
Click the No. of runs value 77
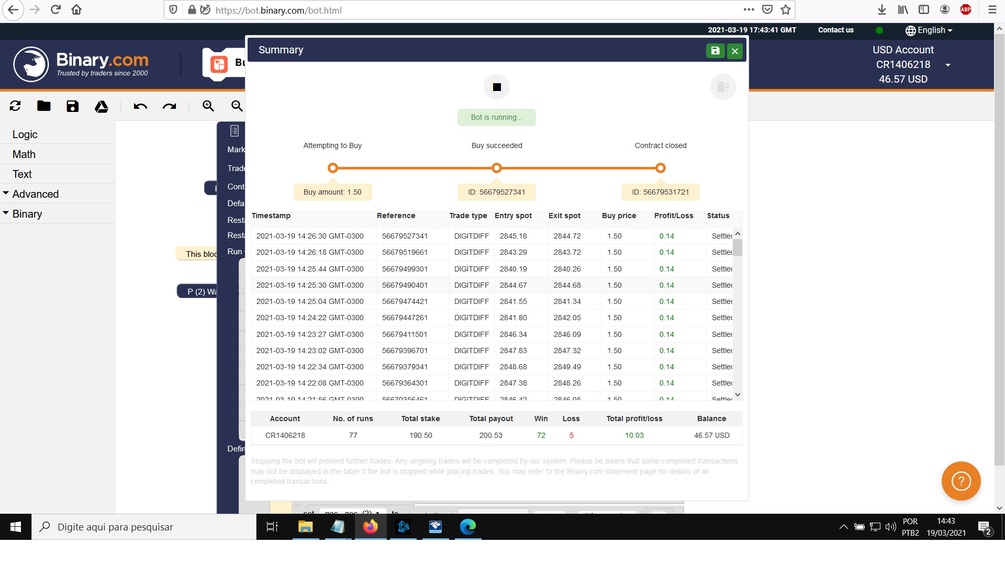(x=353, y=436)
